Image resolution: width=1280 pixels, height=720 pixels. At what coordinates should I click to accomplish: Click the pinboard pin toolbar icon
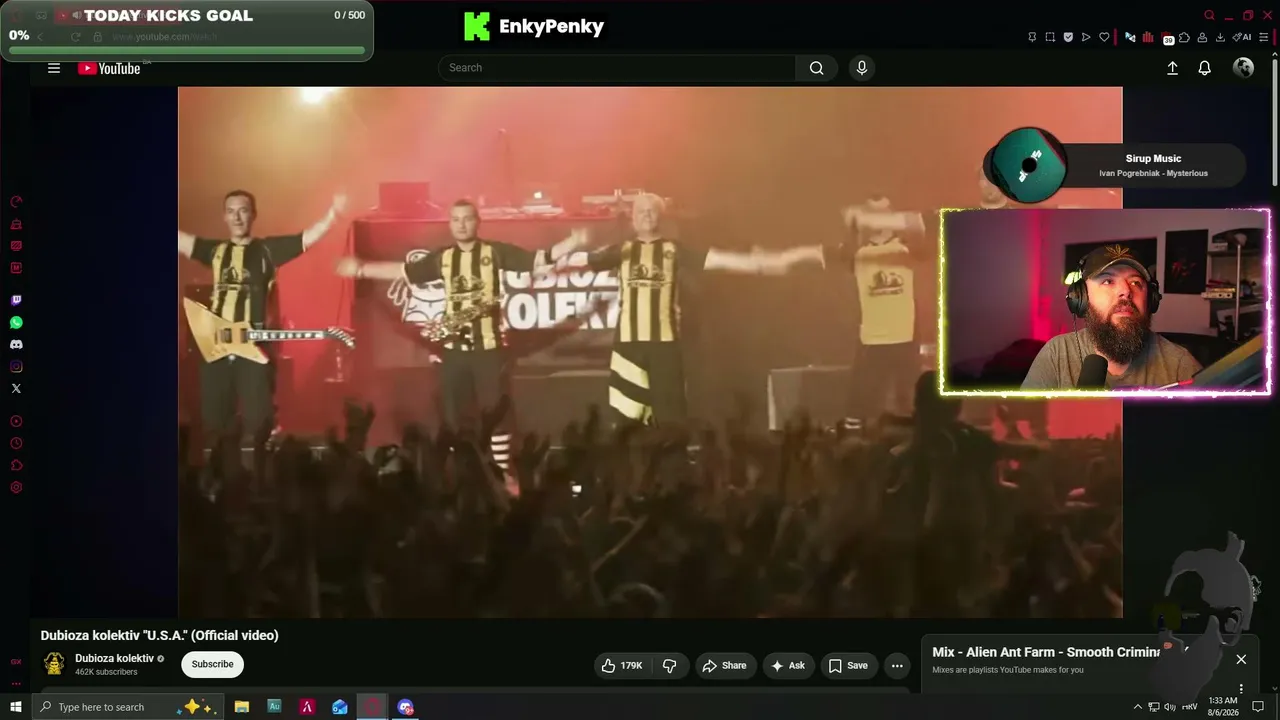(x=1032, y=37)
